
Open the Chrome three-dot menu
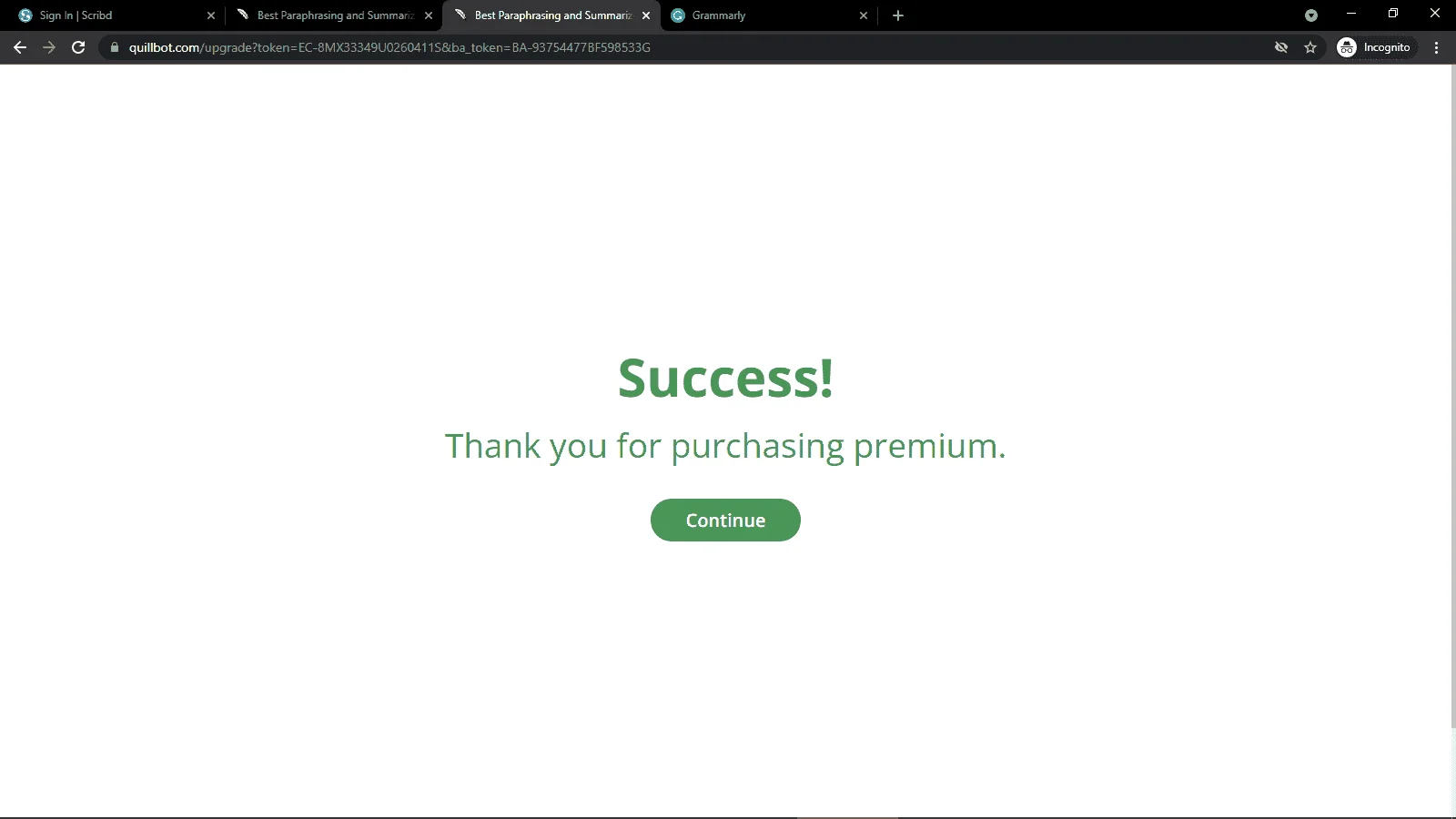pos(1437,47)
